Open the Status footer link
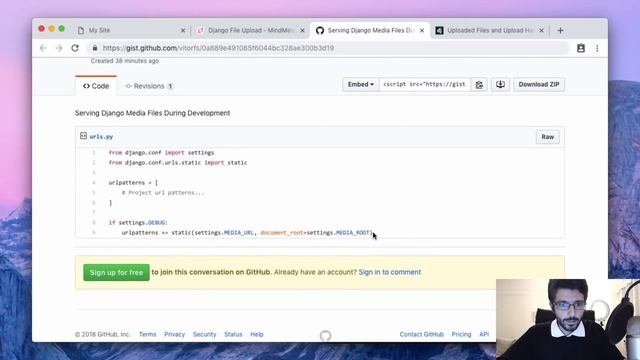The height and width of the screenshot is (360, 640). point(233,334)
